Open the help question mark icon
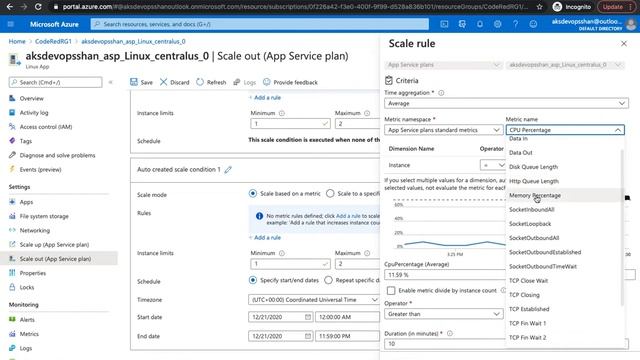640x360 pixels. pyautogui.click(x=516, y=24)
